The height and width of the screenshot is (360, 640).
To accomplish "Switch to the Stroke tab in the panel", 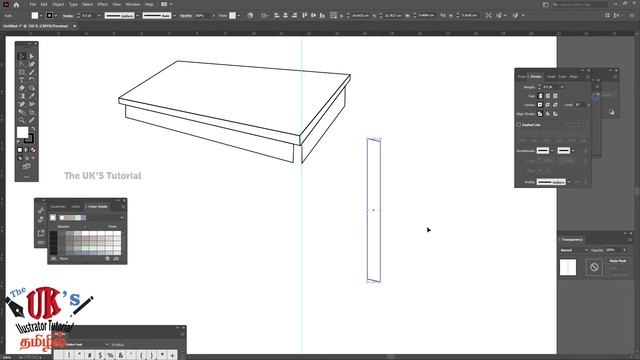I will tap(535, 77).
